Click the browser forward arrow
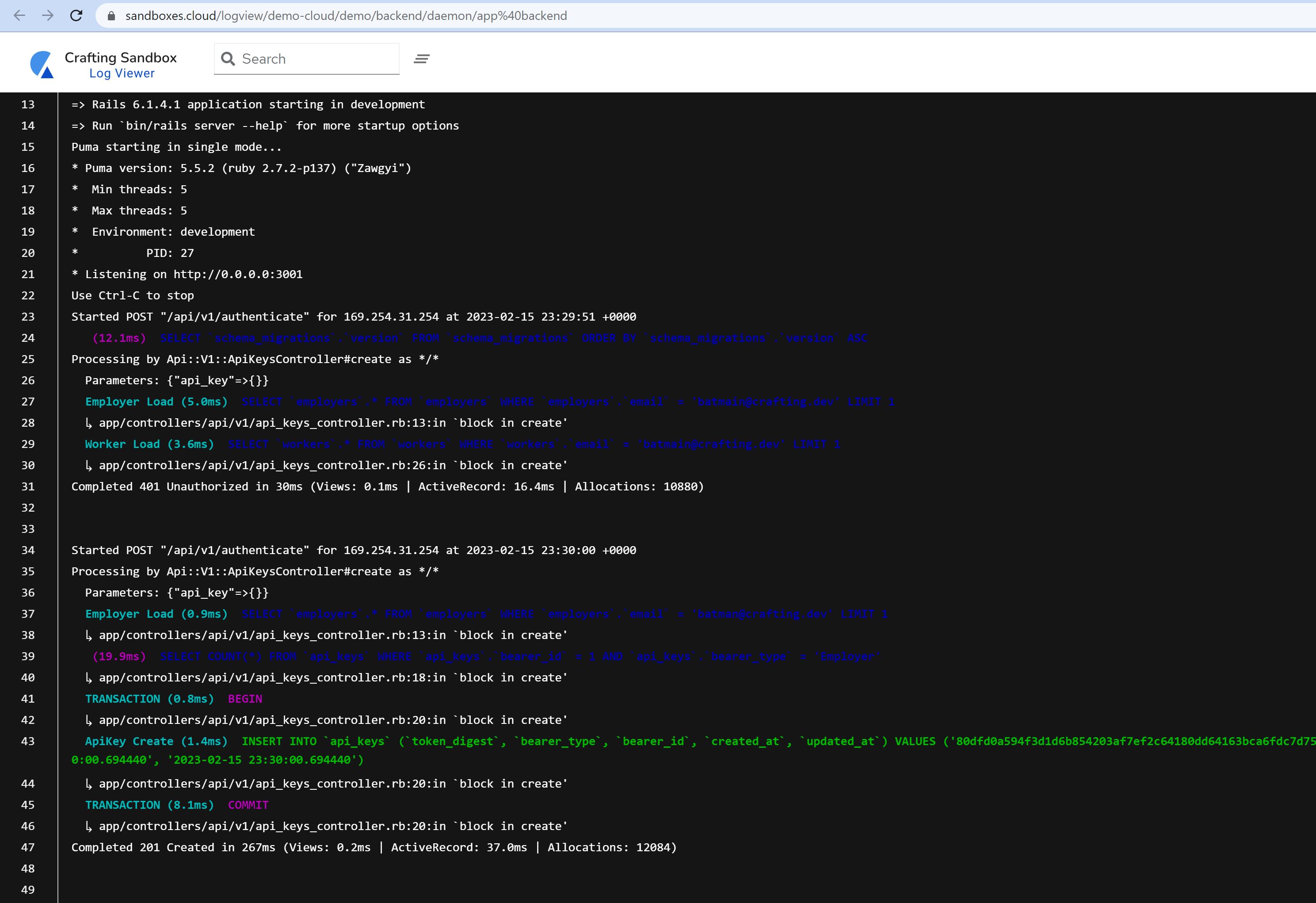 pos(48,16)
